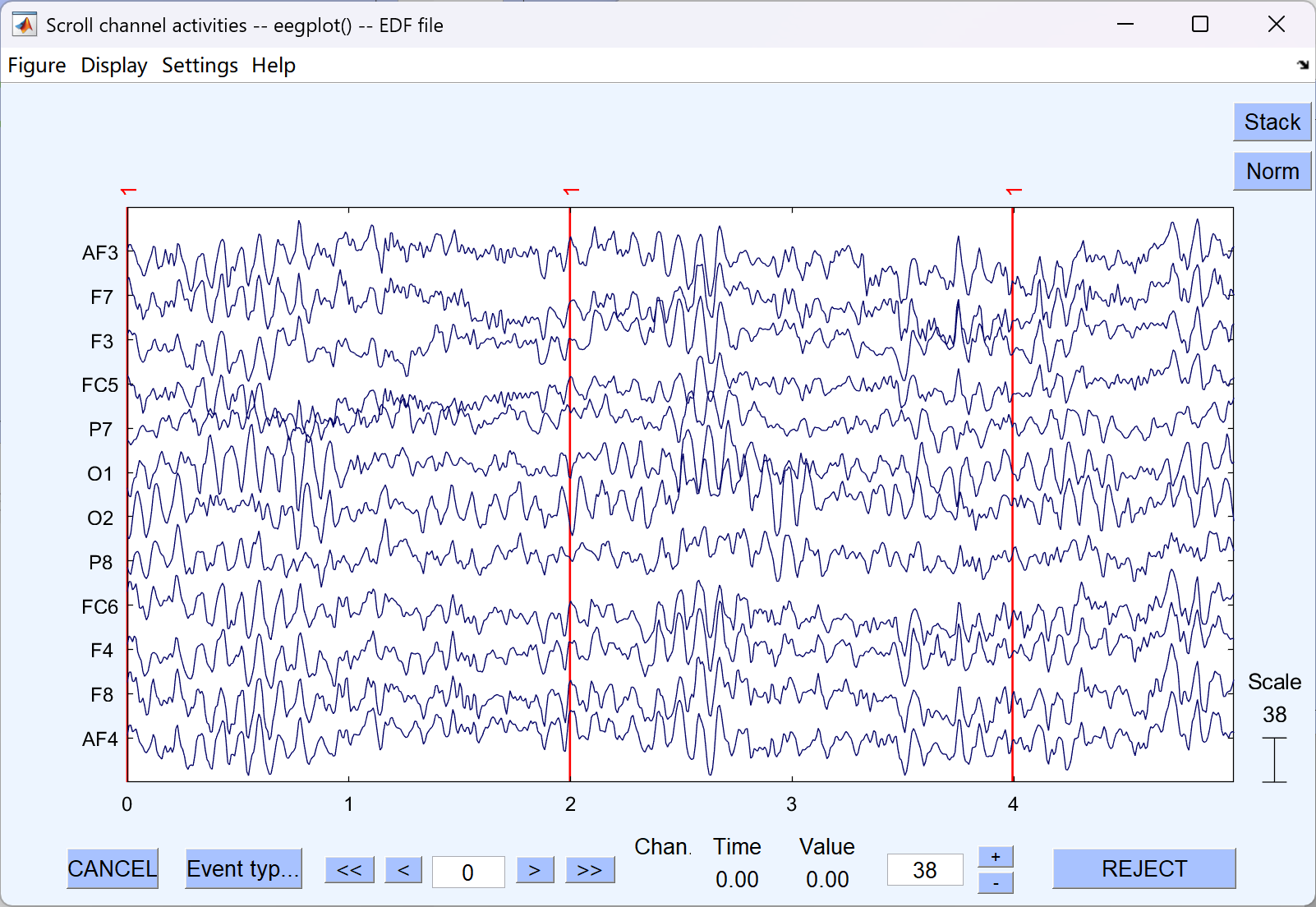
Task: Click the Chan. readout label
Action: point(663,847)
